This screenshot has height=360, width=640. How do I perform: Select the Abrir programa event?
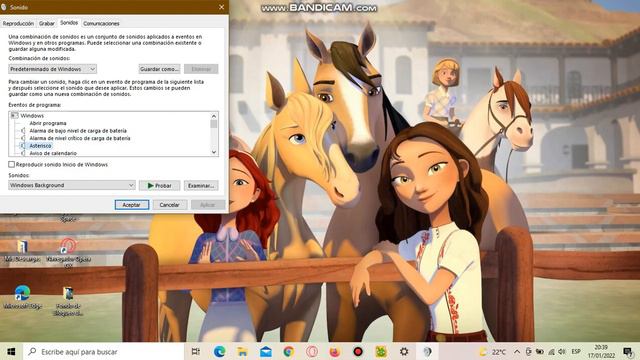point(48,123)
